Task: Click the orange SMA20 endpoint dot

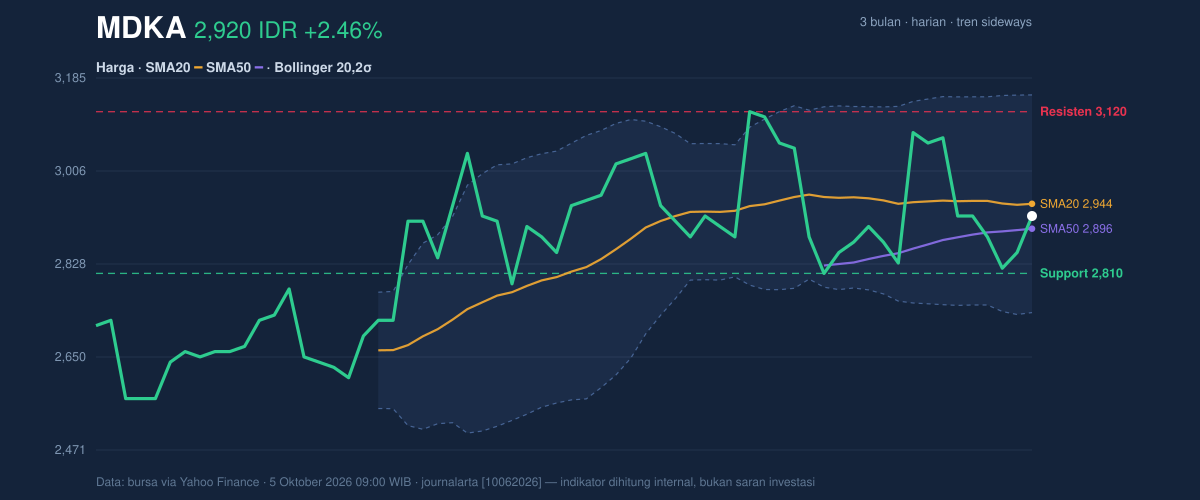Action: tap(1032, 204)
